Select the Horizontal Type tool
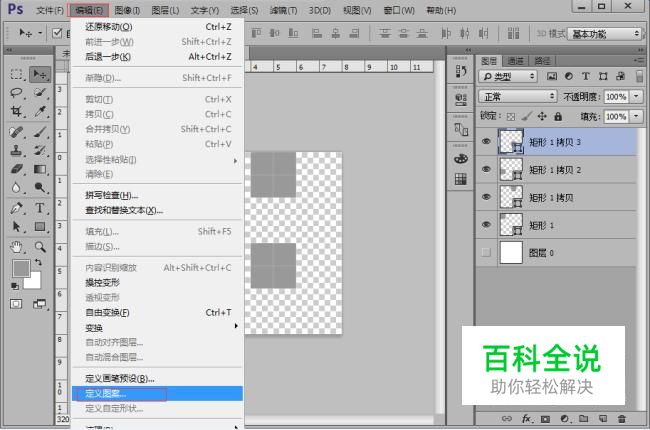 tap(40, 208)
